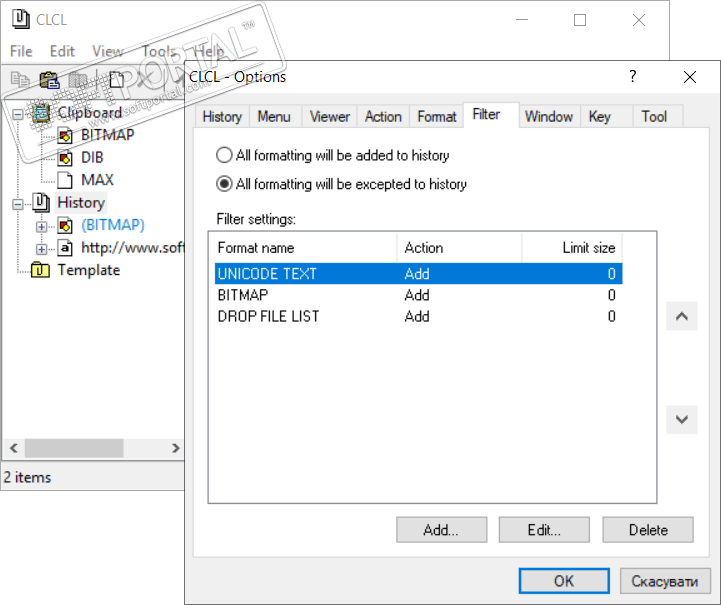Click the text entry icon beside http://www.sof
The image size is (721, 605).
[x=65, y=248]
